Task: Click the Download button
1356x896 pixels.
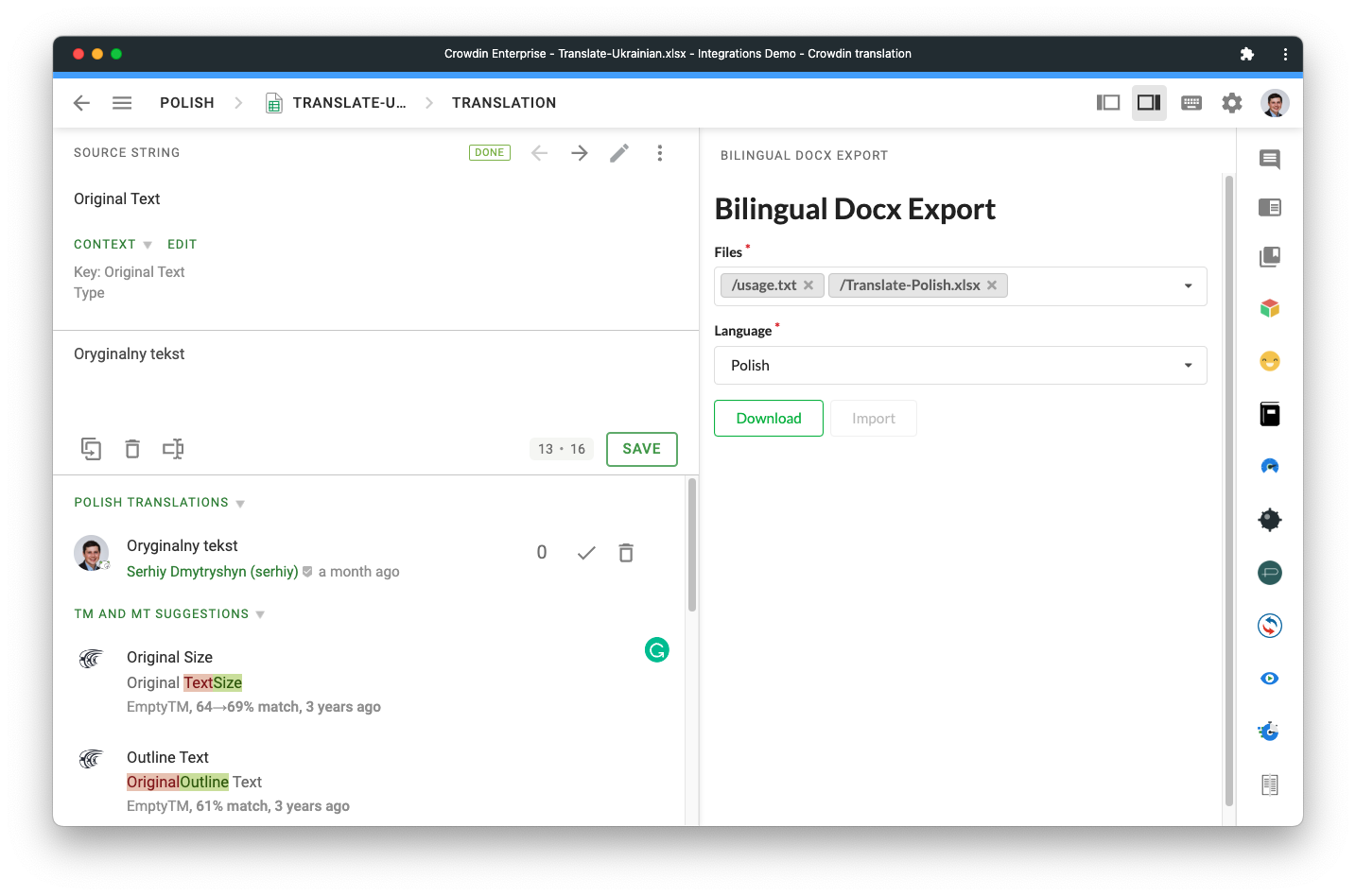Action: tap(769, 419)
